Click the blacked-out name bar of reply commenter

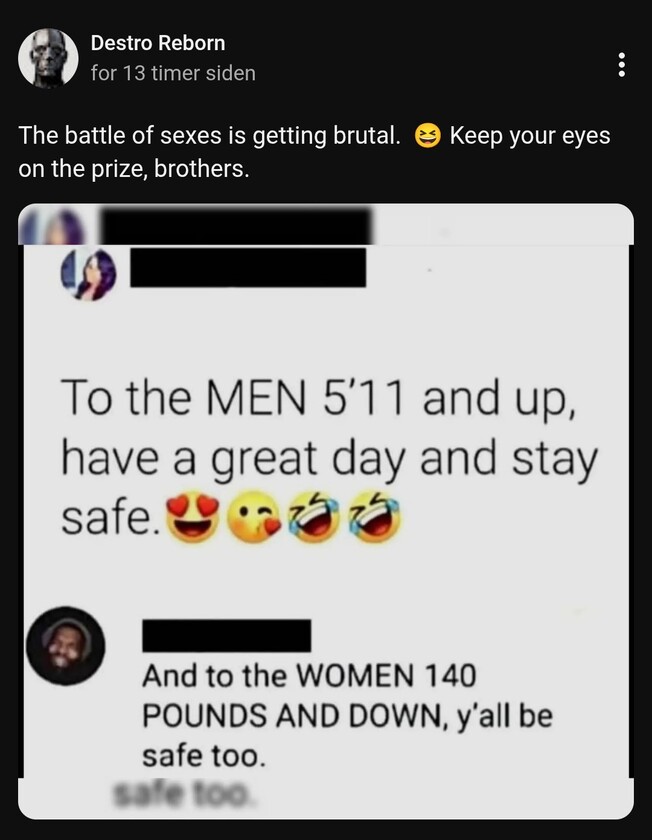tap(227, 635)
